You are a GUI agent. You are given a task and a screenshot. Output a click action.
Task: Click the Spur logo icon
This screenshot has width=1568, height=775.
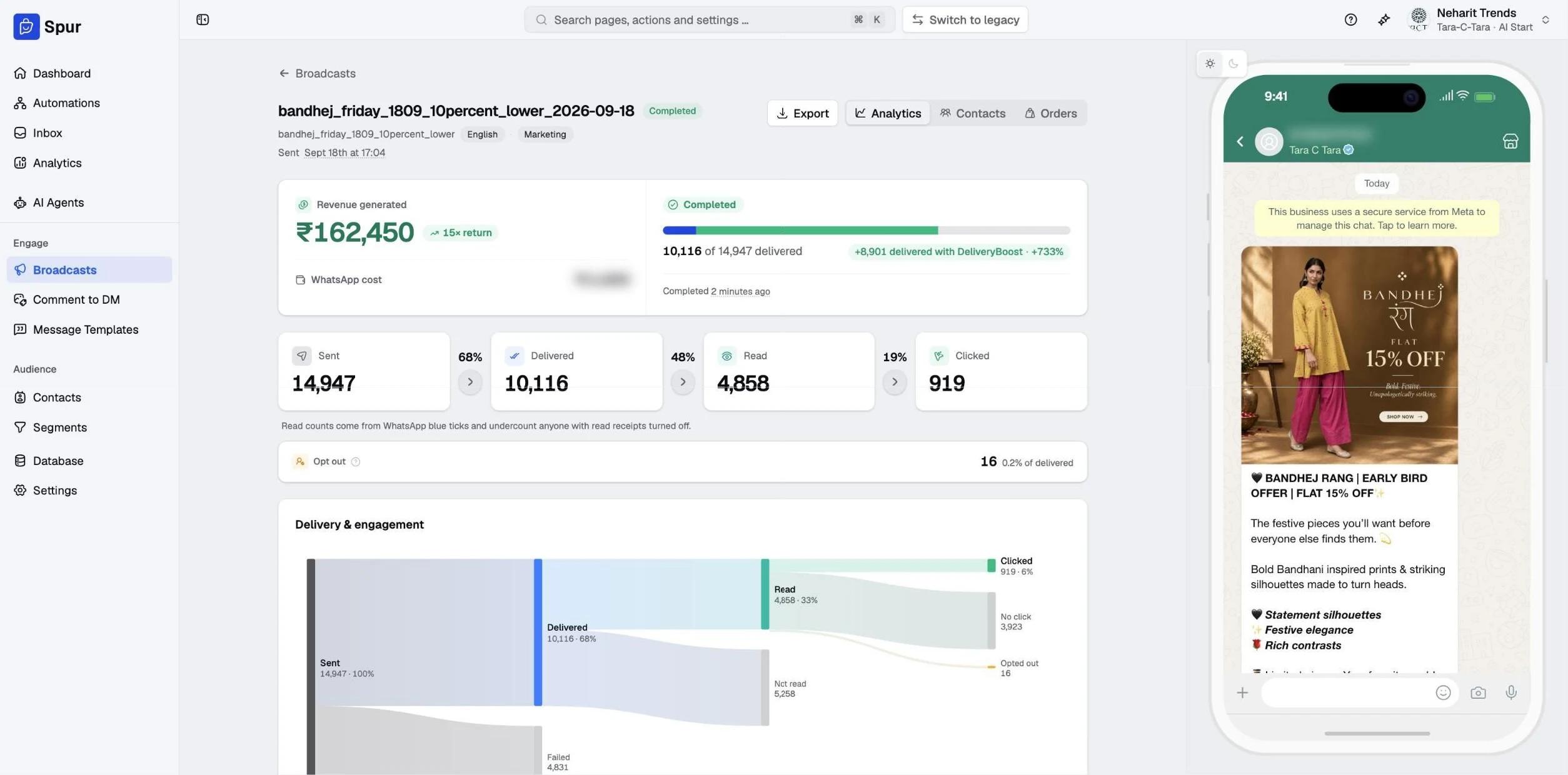coord(26,26)
